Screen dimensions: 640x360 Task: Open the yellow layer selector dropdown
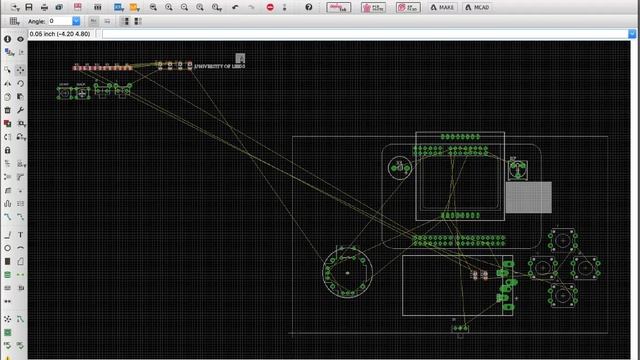[134, 7]
